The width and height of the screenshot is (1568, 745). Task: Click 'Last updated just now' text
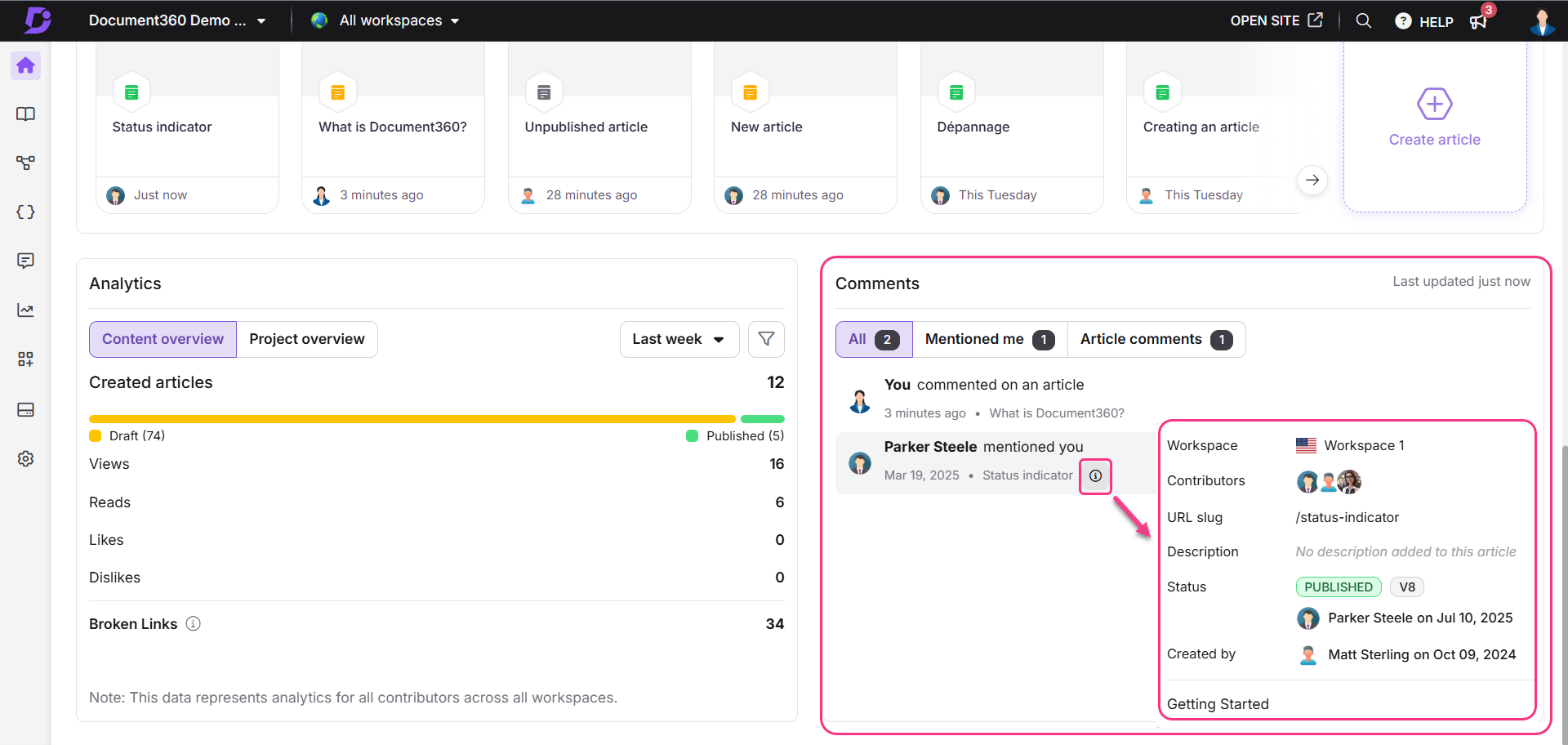point(1462,282)
